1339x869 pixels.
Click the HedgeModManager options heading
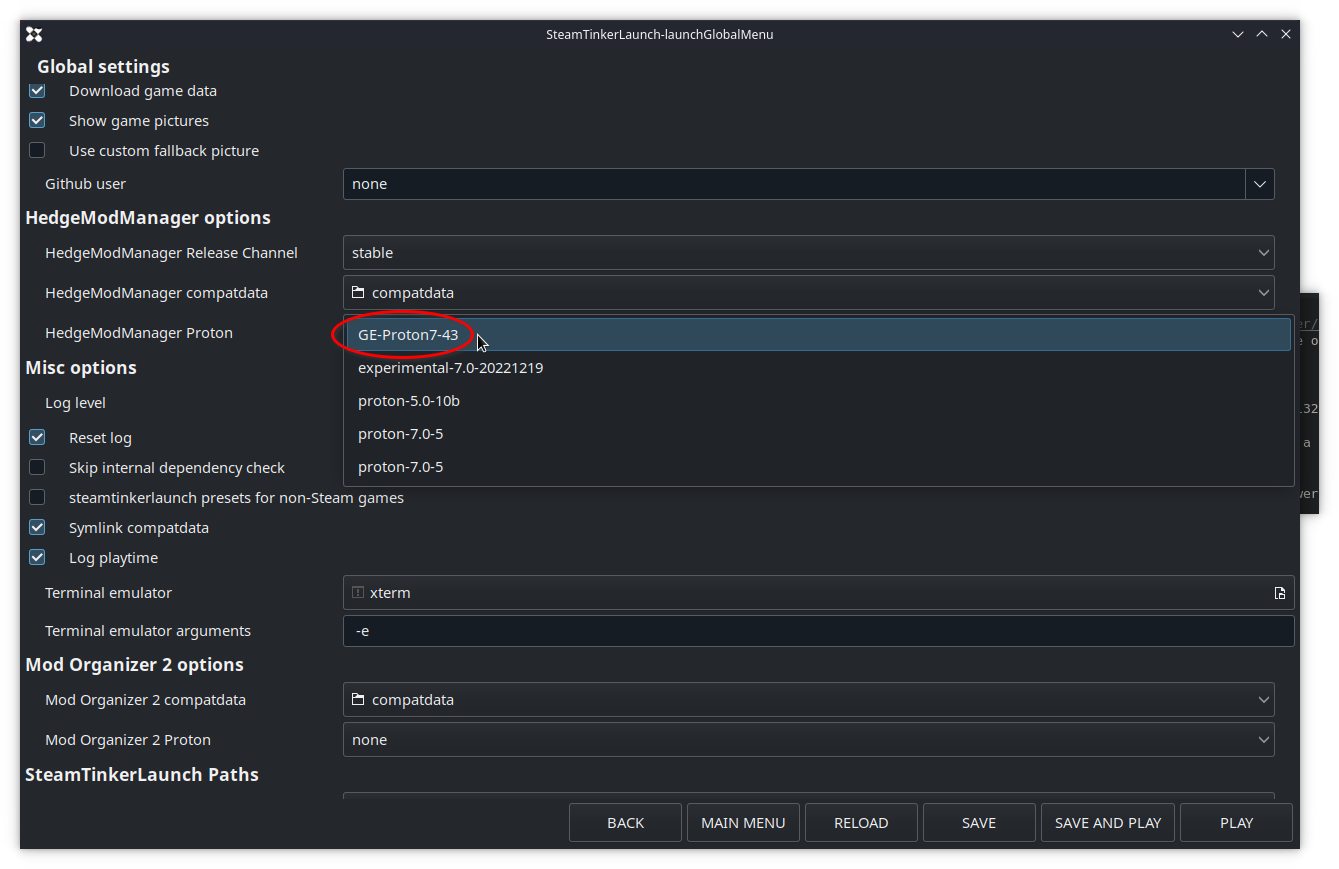click(148, 218)
